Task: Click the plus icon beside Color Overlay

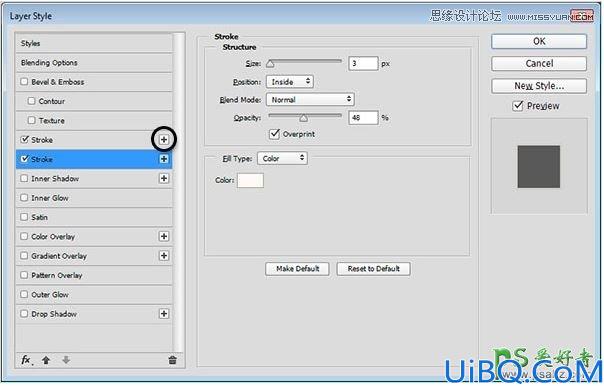Action: tap(164, 236)
